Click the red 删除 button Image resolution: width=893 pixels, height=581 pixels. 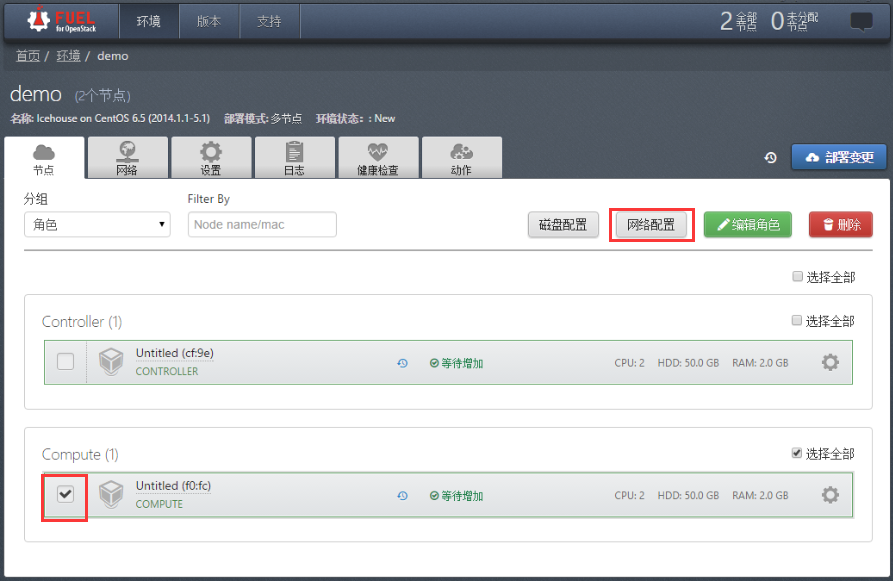[x=841, y=224]
